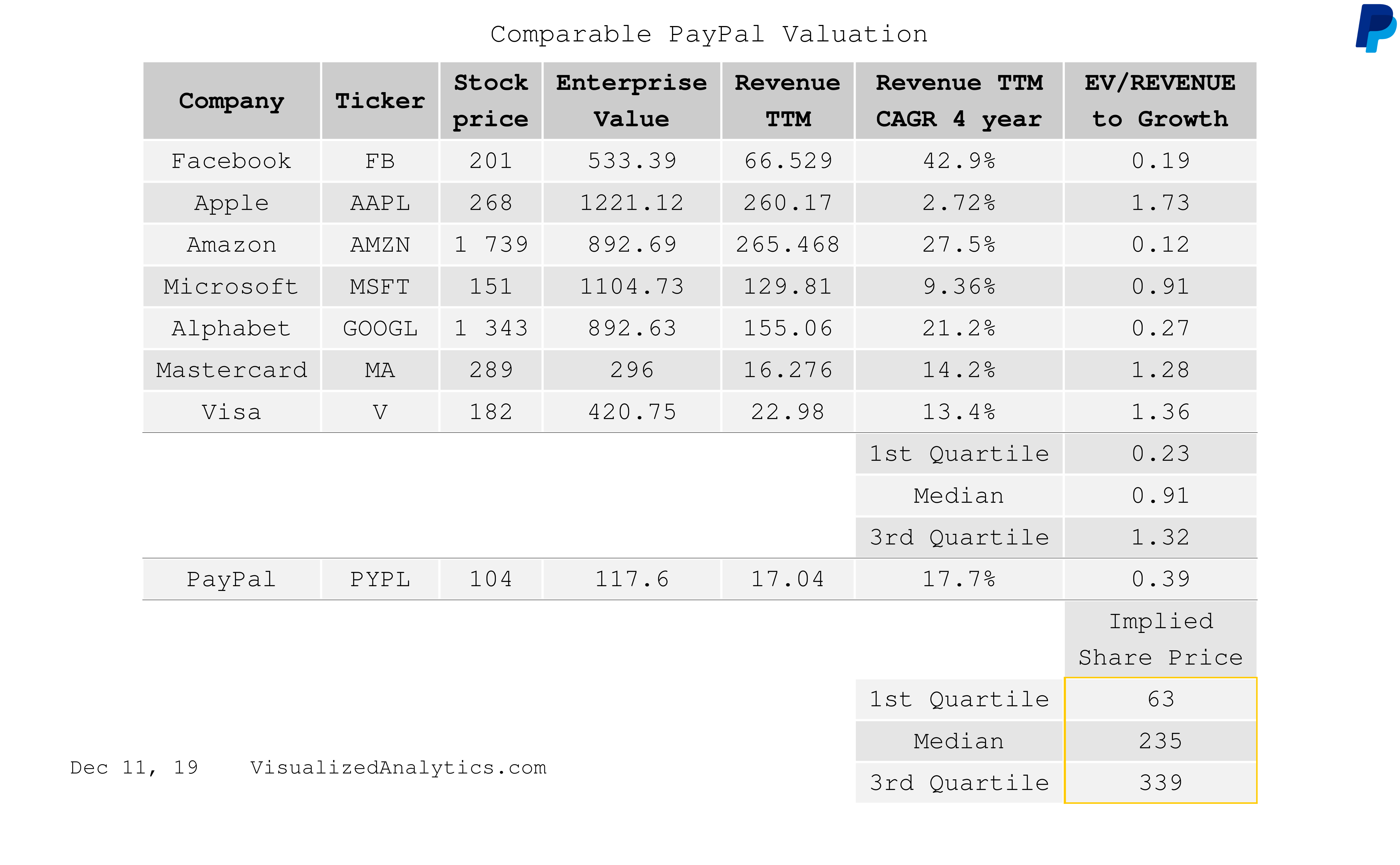Click the VisualizedAnalytics.com link text
The width and height of the screenshot is (1400, 865).
tap(398, 768)
